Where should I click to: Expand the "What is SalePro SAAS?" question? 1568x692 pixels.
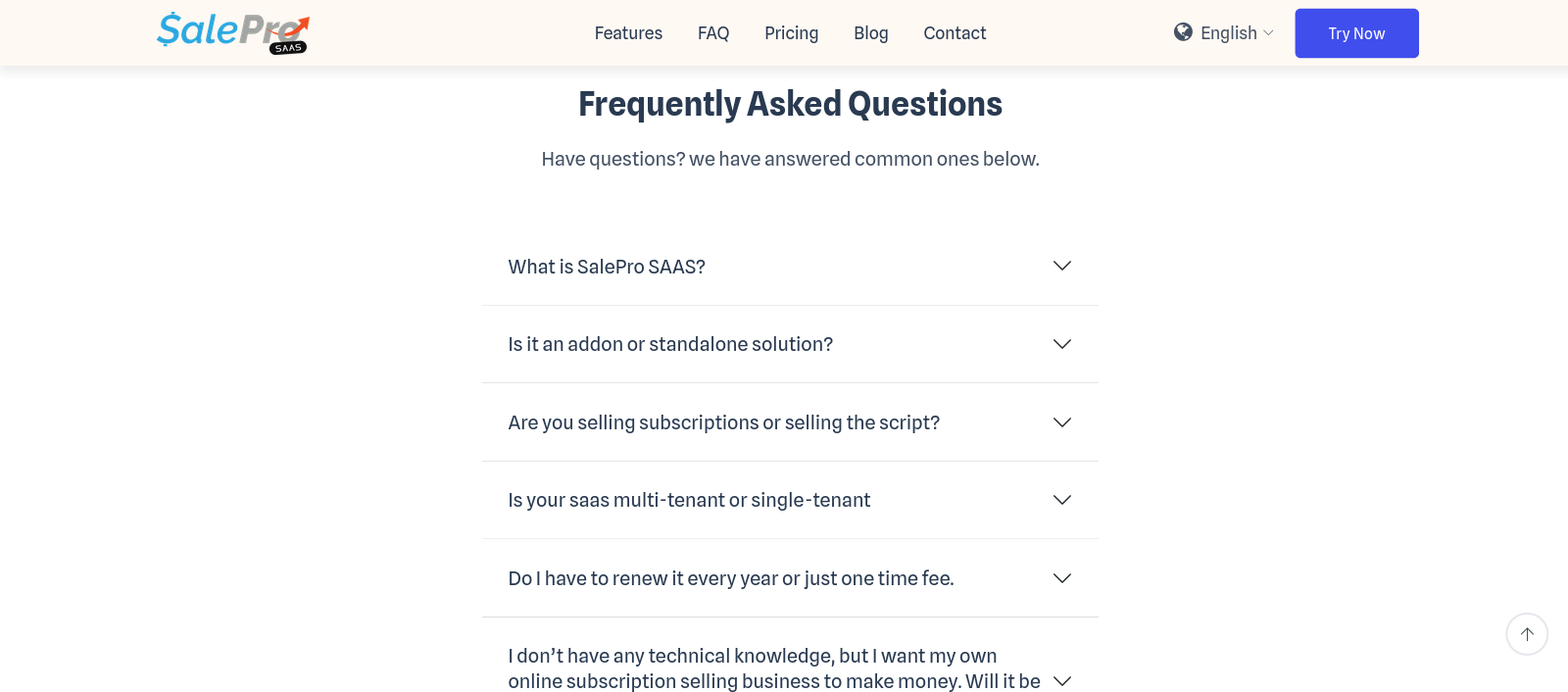coord(607,267)
